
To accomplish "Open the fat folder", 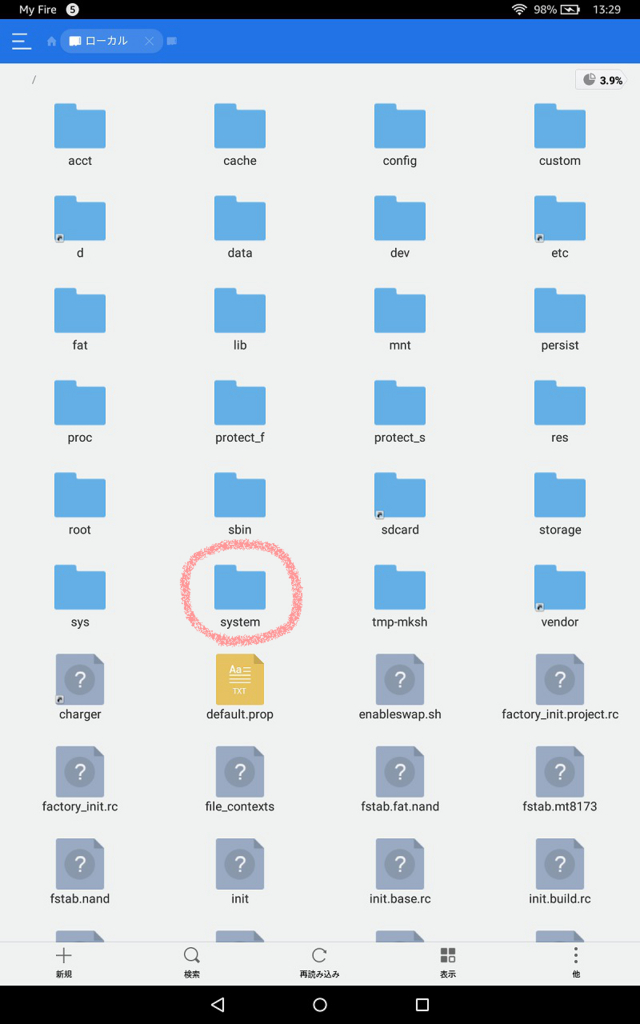I will click(80, 319).
